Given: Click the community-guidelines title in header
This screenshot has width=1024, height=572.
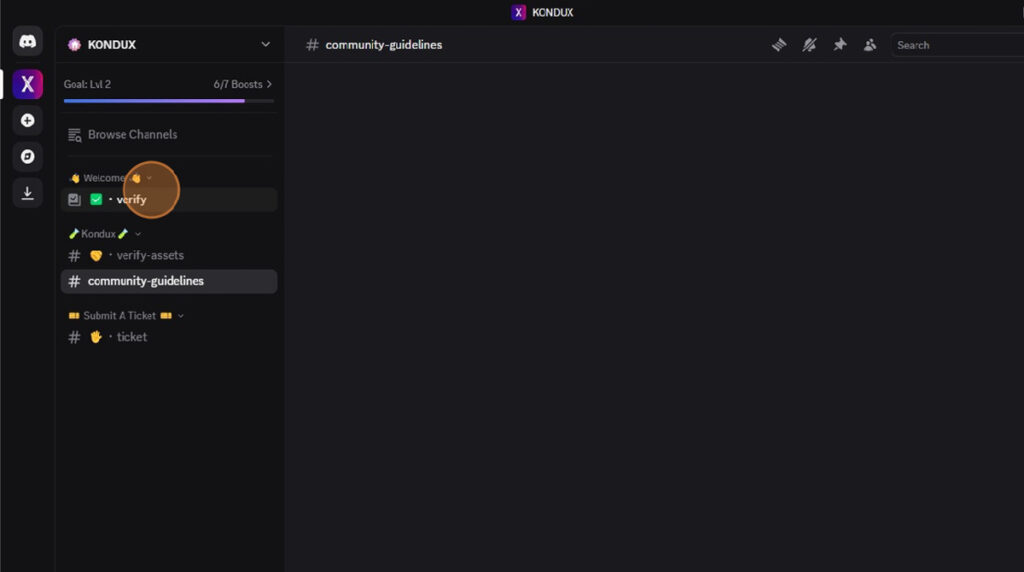Looking at the screenshot, I should tap(383, 44).
